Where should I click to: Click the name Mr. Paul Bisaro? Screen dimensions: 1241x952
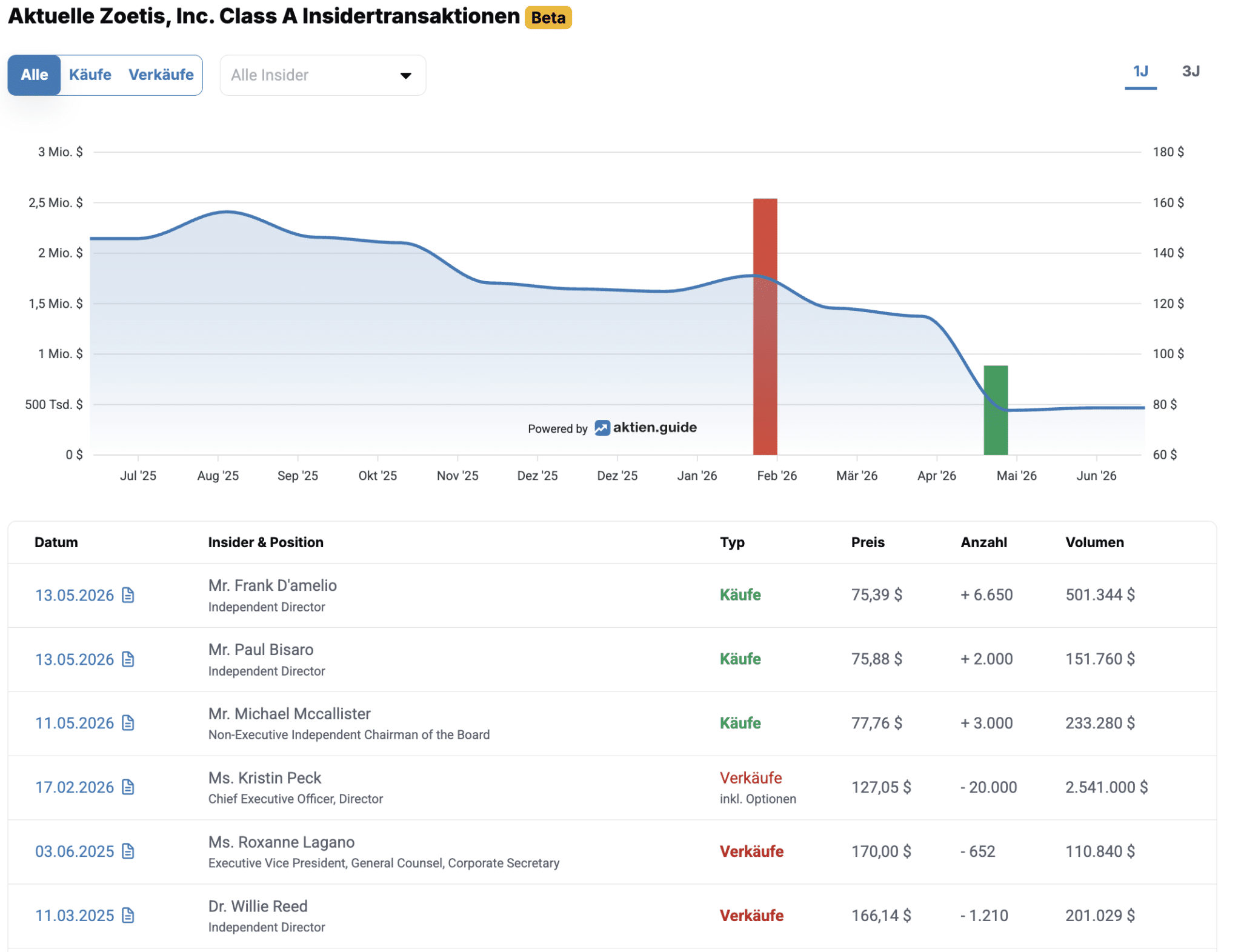(261, 650)
